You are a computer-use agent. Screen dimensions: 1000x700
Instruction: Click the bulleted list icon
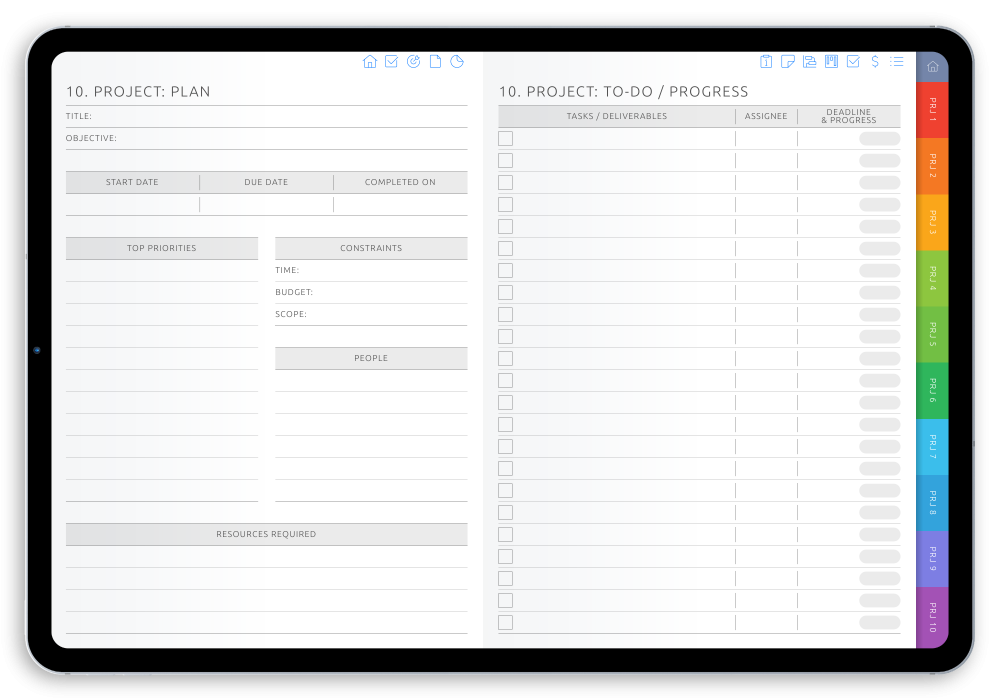click(x=897, y=61)
